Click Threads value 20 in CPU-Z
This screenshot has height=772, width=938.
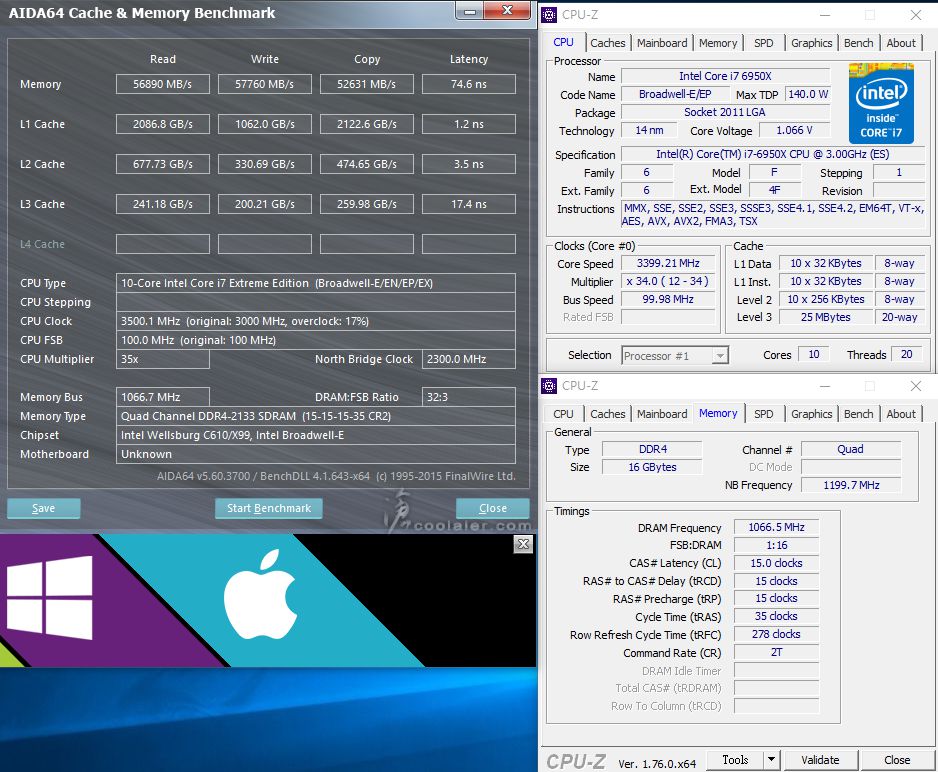(907, 354)
